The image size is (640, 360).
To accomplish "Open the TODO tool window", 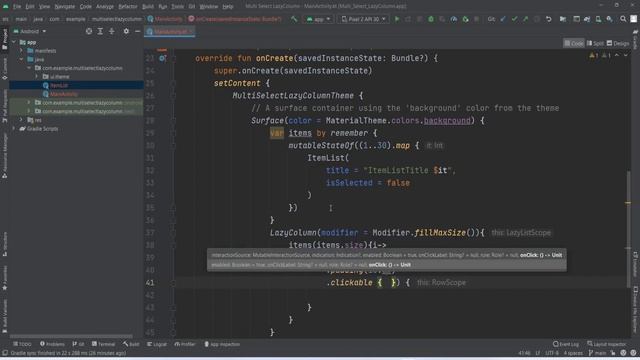I will 22,344.
